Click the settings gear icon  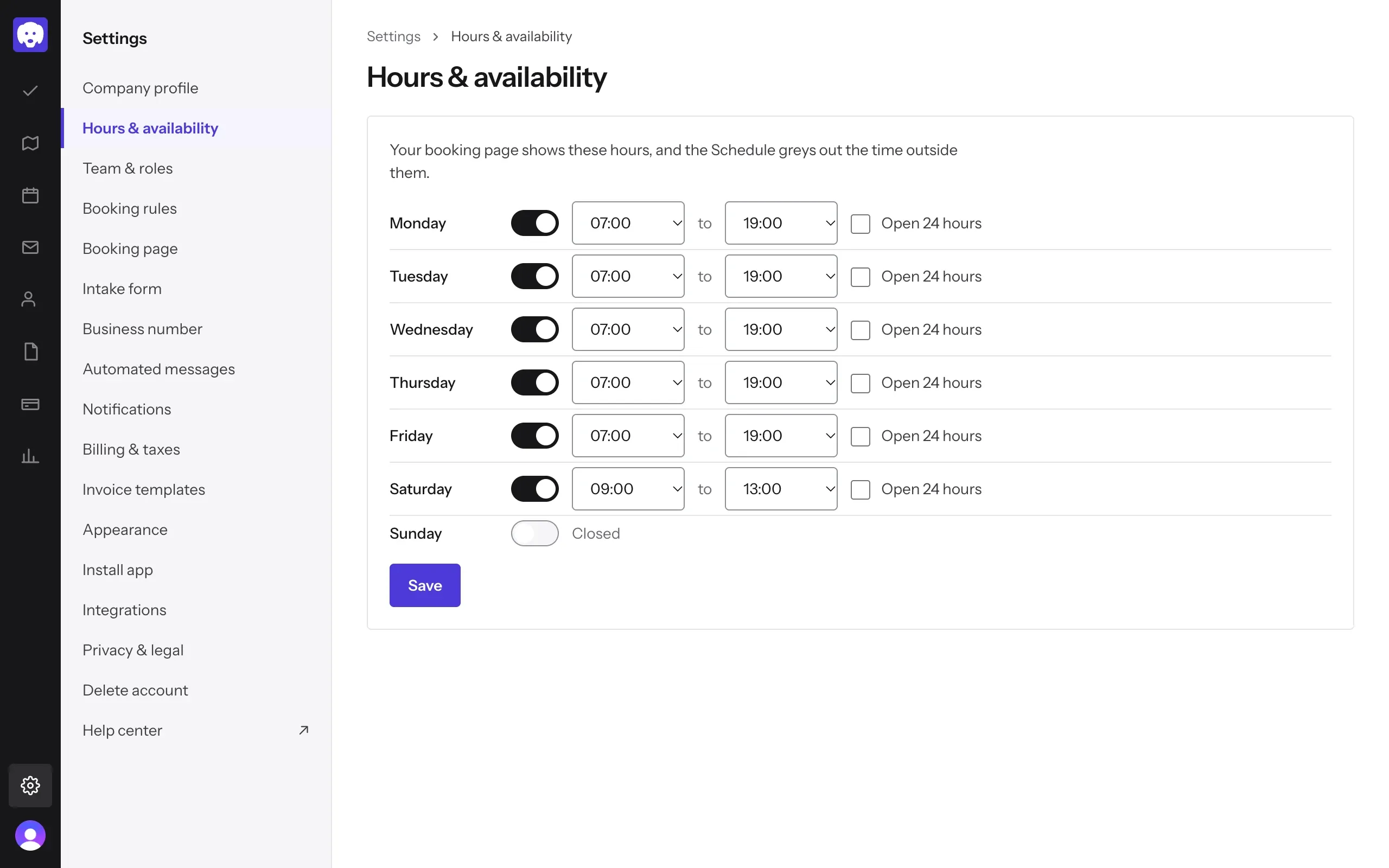[30, 785]
